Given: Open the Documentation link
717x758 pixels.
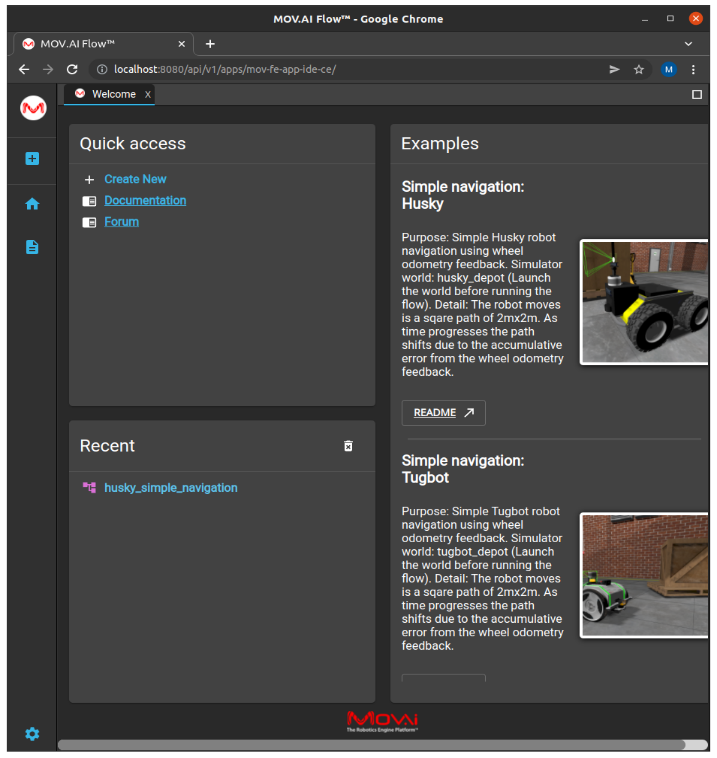Looking at the screenshot, I should (145, 201).
